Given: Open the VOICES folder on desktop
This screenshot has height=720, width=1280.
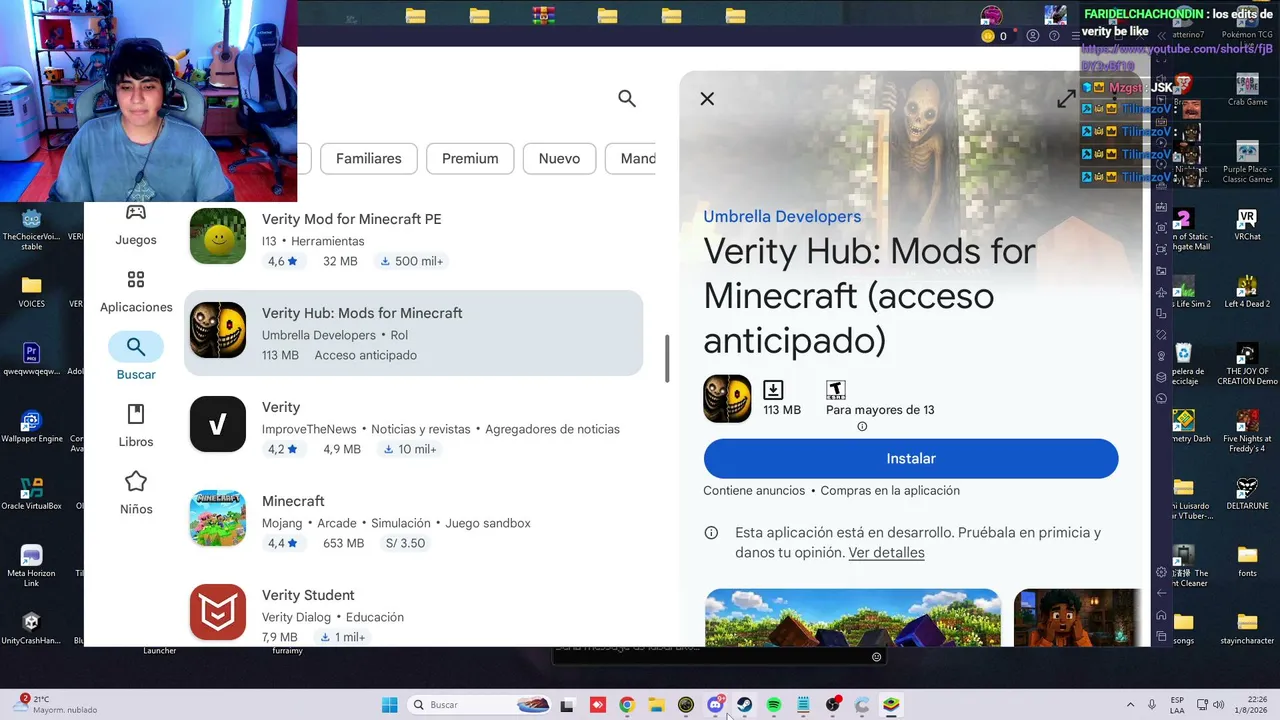Looking at the screenshot, I should pyautogui.click(x=31, y=291).
